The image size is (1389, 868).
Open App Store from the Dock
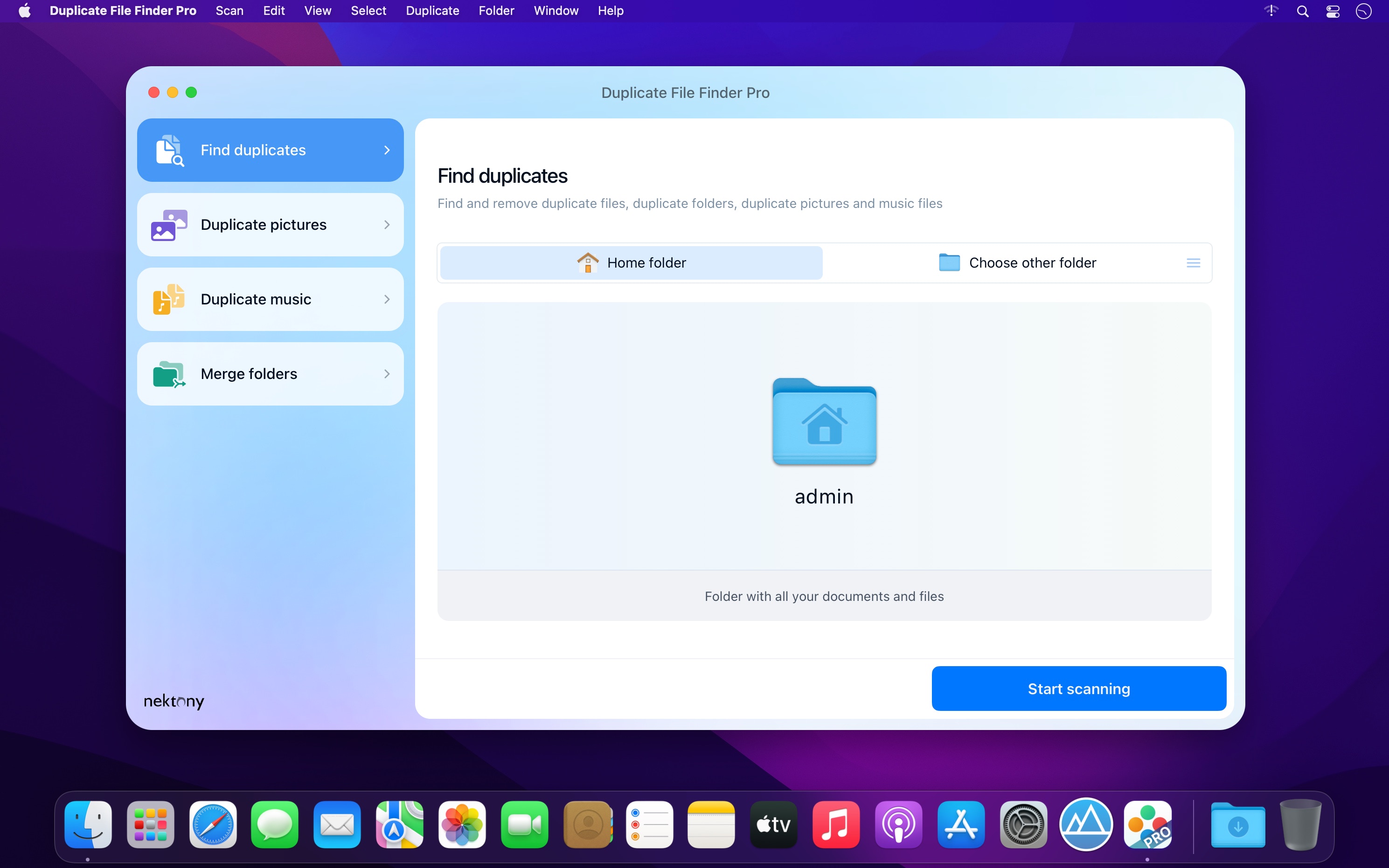pos(961,824)
